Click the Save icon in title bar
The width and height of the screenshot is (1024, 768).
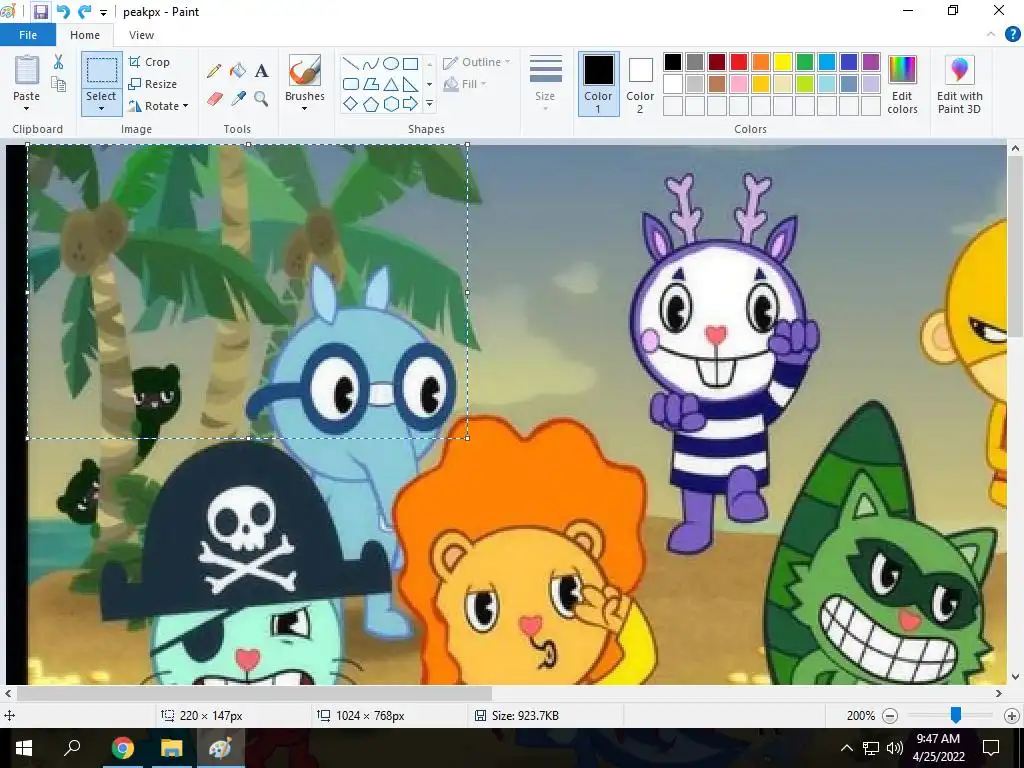point(40,12)
